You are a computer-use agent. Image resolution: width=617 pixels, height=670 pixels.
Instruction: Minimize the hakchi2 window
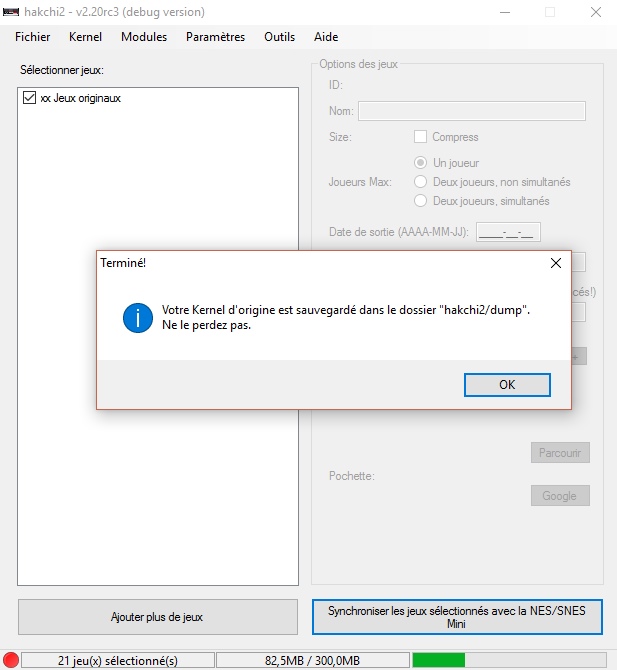coord(505,12)
